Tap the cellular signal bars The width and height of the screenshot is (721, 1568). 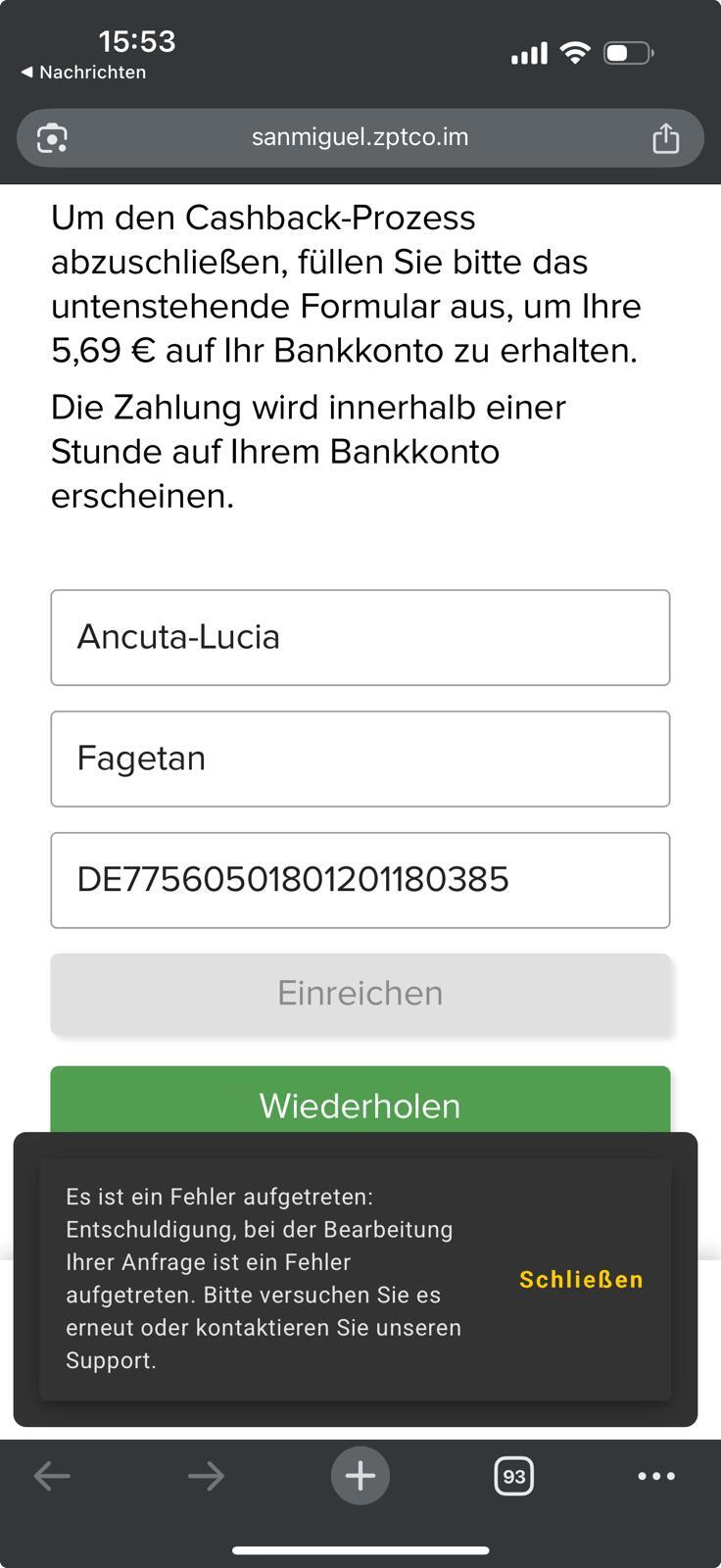529,54
